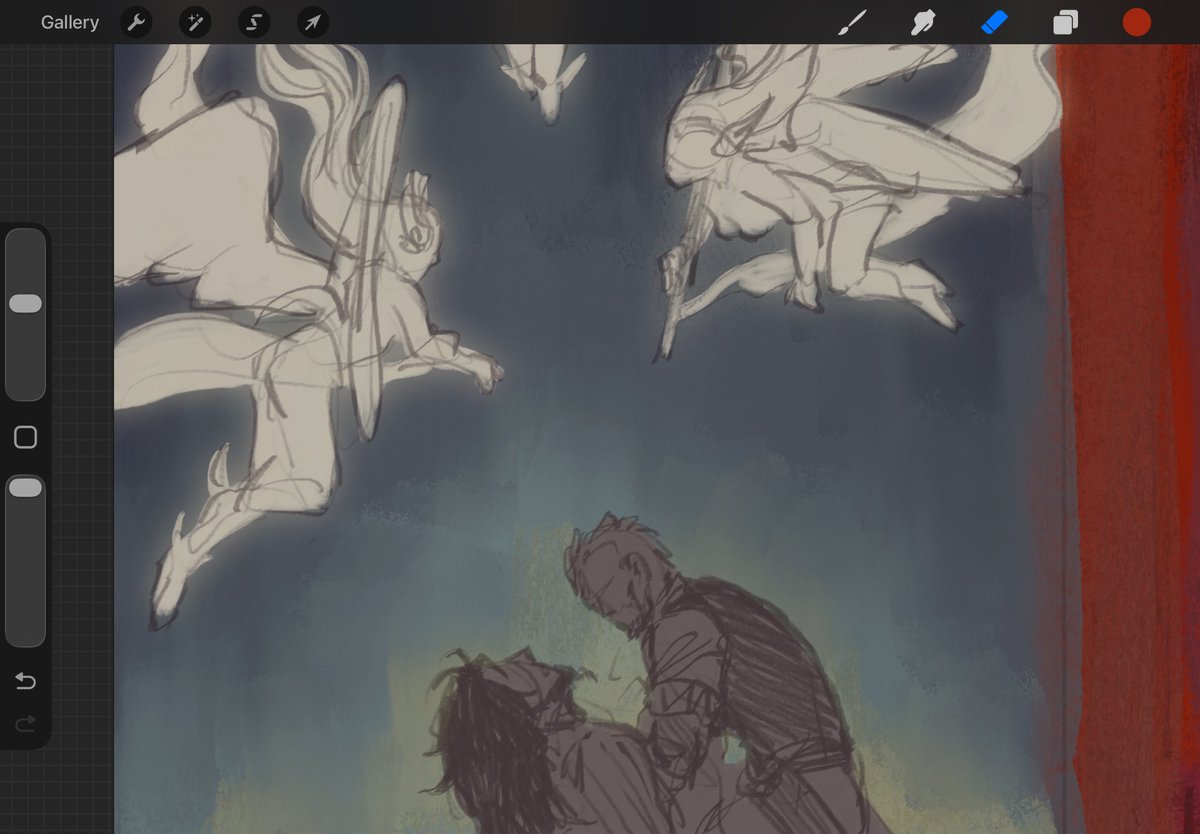Redo the last undone stroke
Screen dimensions: 1200x834
tap(26, 722)
